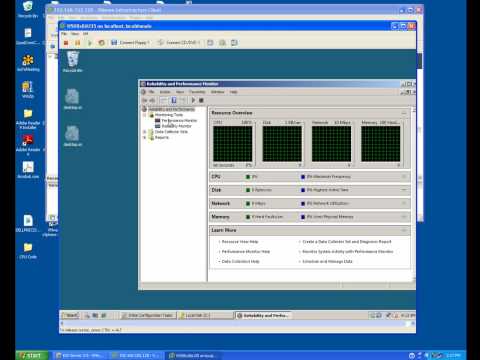
Task: Expand the Network details section
Action: tap(404, 203)
